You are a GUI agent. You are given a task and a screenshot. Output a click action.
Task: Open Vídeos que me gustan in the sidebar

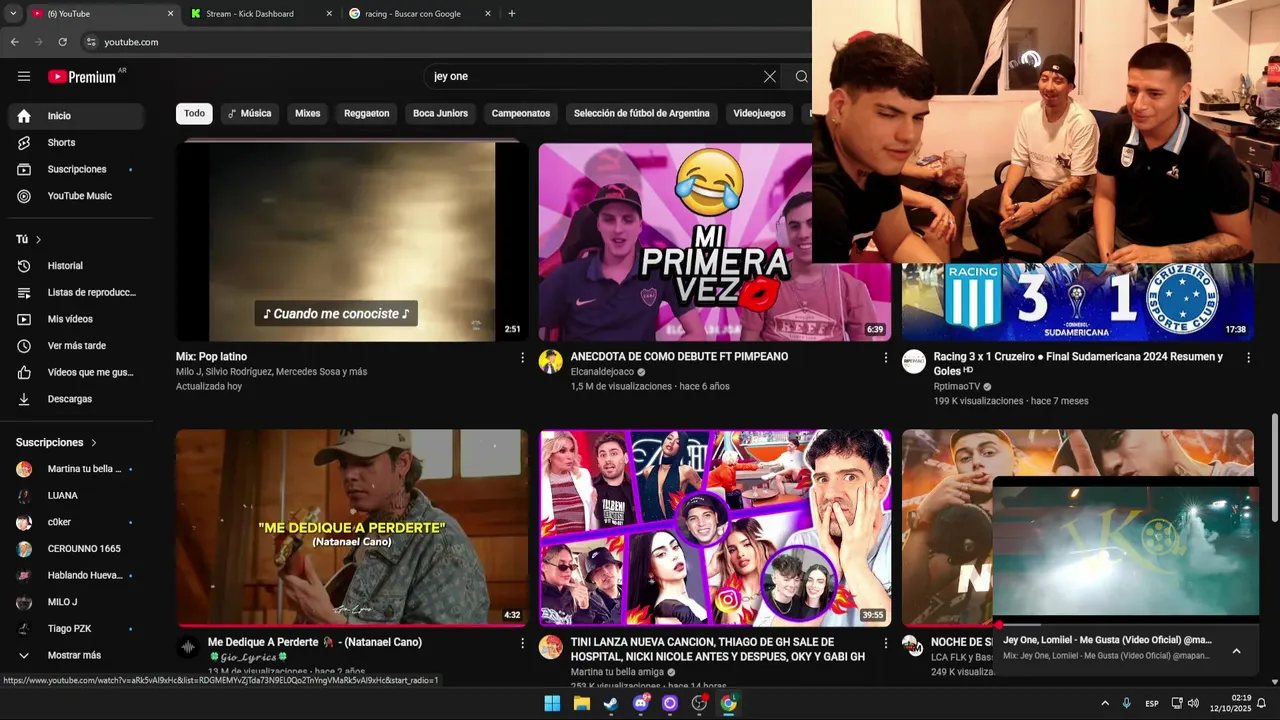[76, 372]
